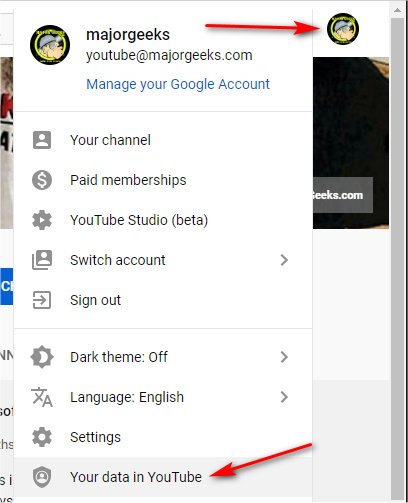
Task: Open Manage your Google Account link
Action: 178,84
